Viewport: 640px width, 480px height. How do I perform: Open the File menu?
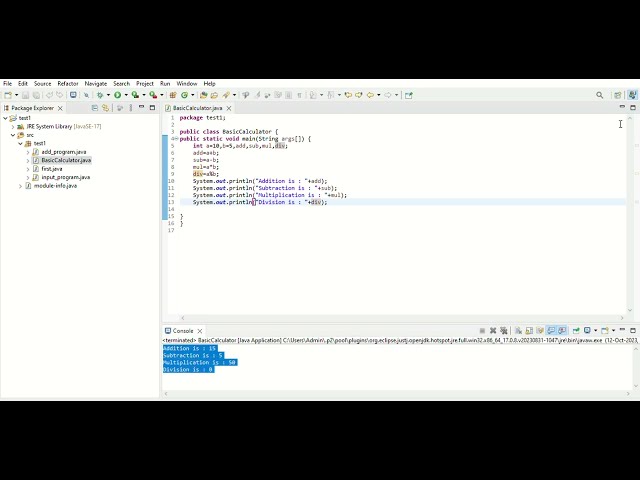tap(7, 84)
